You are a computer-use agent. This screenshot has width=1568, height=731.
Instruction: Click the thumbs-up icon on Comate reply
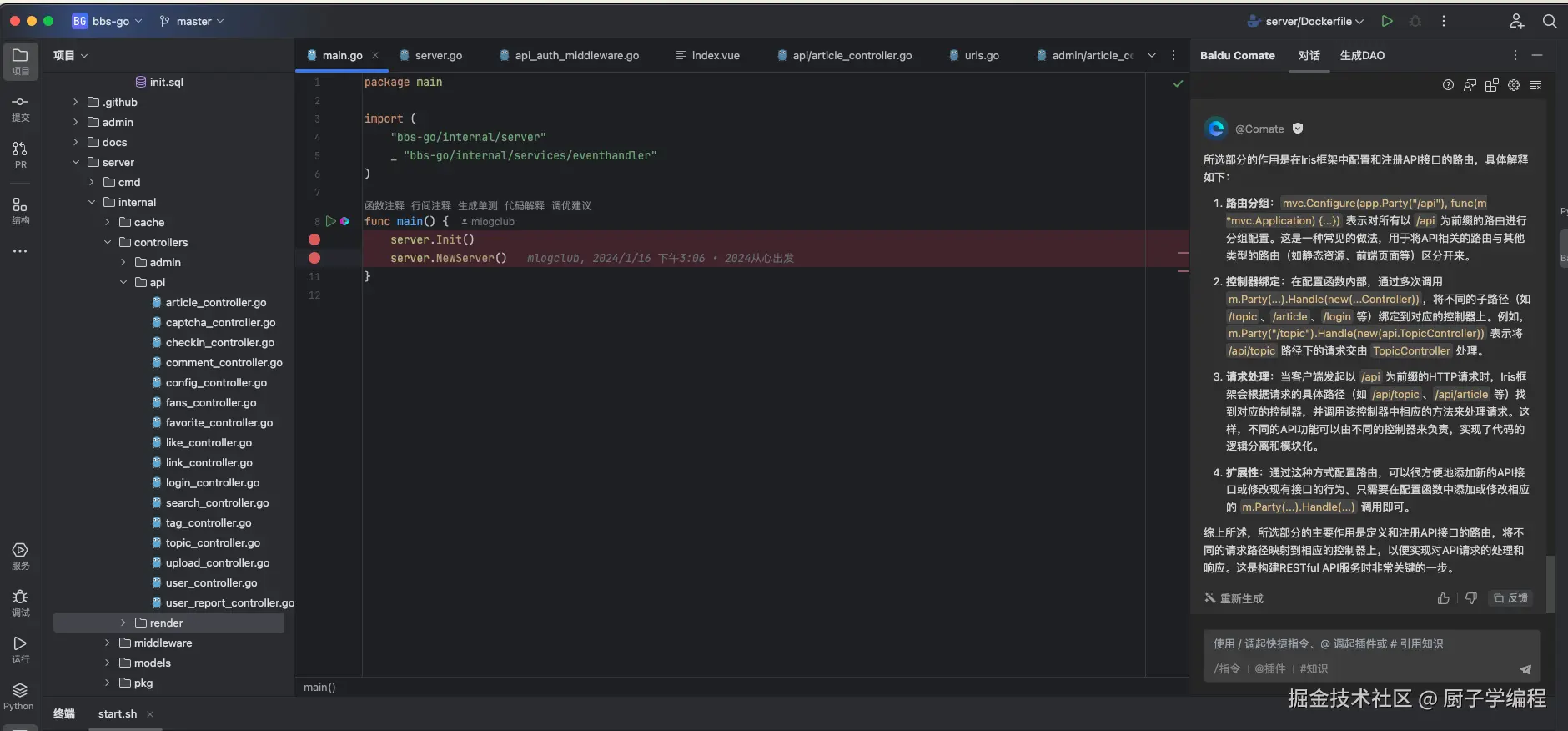(1443, 598)
